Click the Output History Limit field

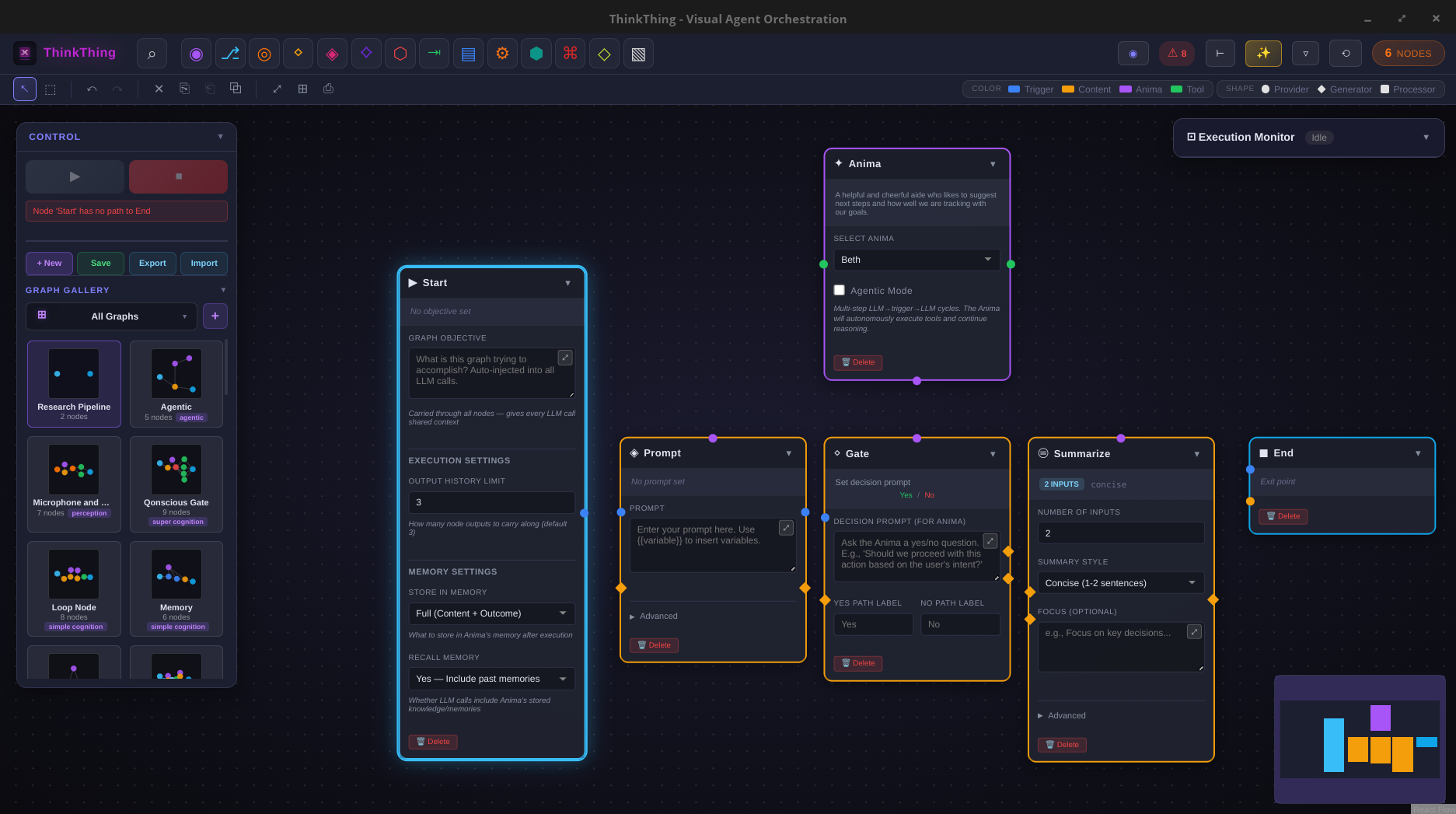tap(491, 502)
